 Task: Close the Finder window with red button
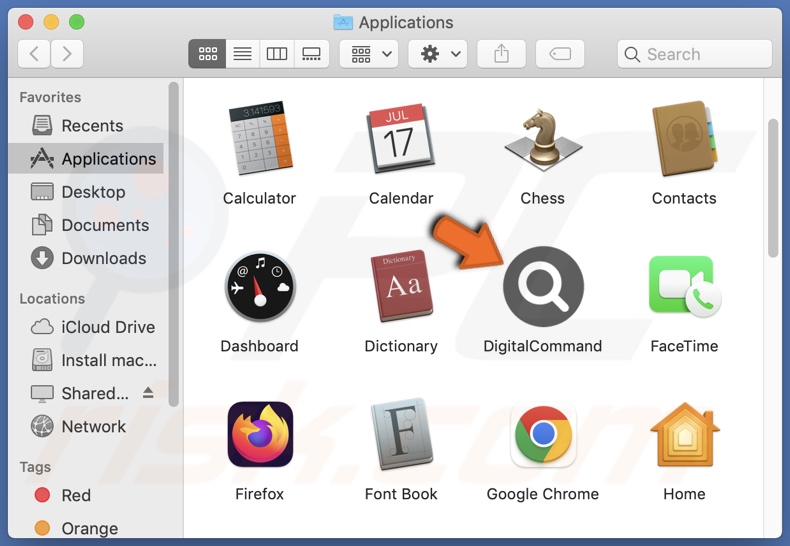(x=25, y=22)
